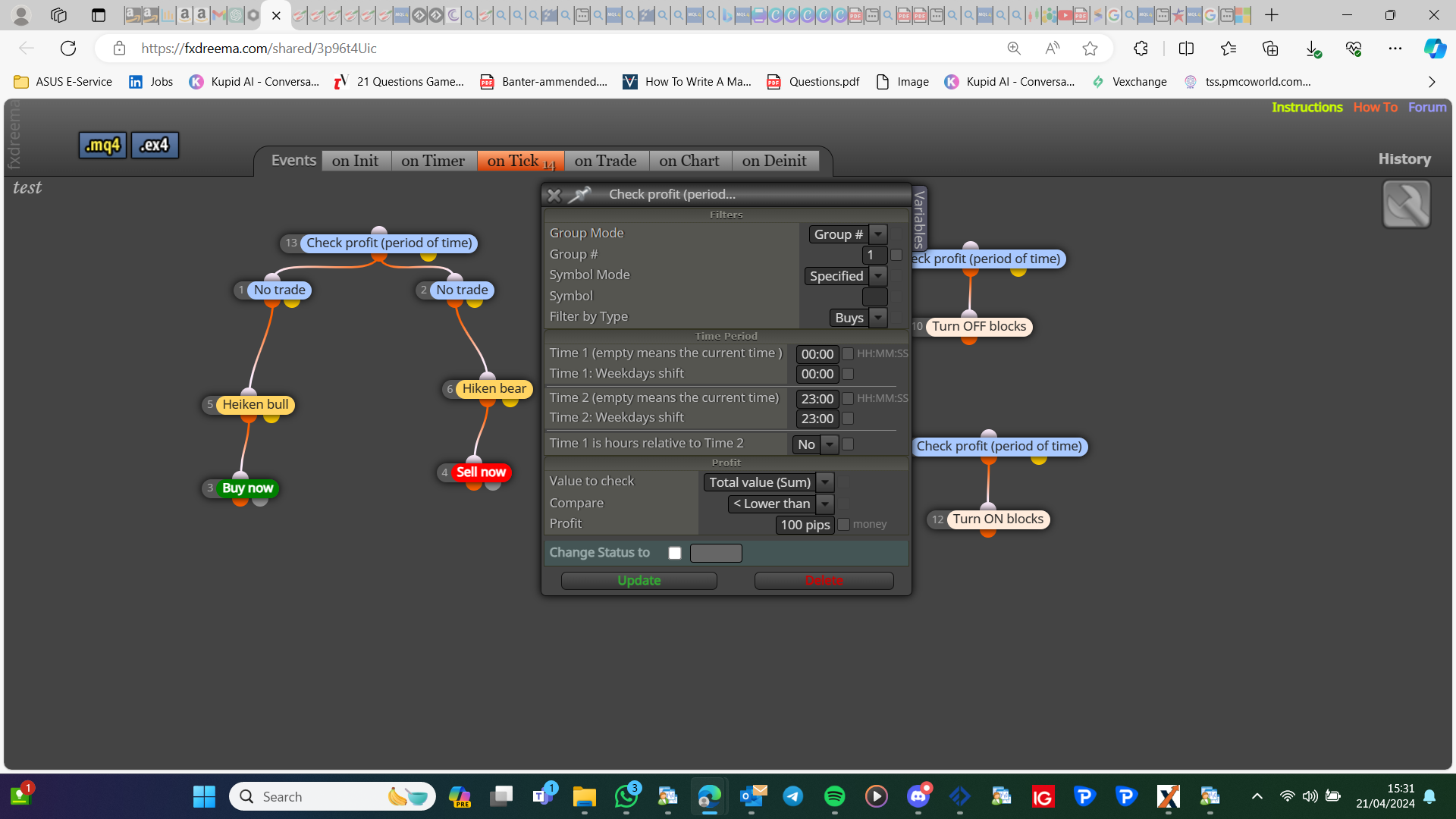
Task: Open the Group Mode dropdown
Action: click(848, 234)
